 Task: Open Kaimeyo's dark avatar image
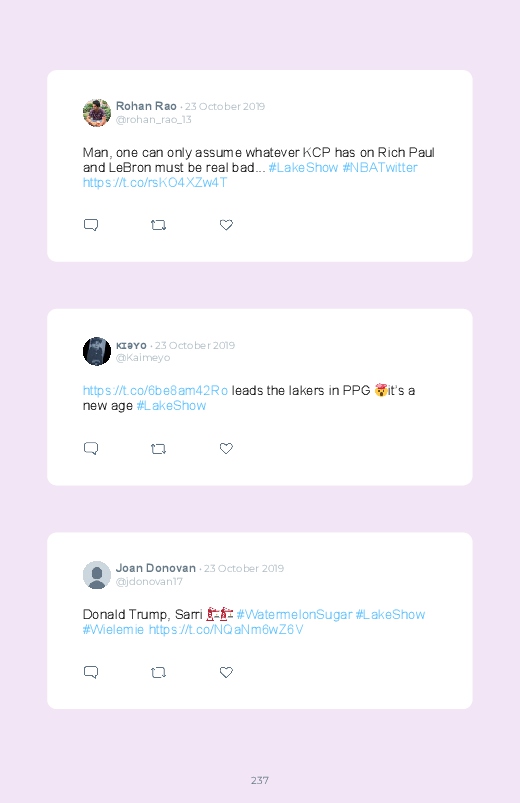(97, 351)
